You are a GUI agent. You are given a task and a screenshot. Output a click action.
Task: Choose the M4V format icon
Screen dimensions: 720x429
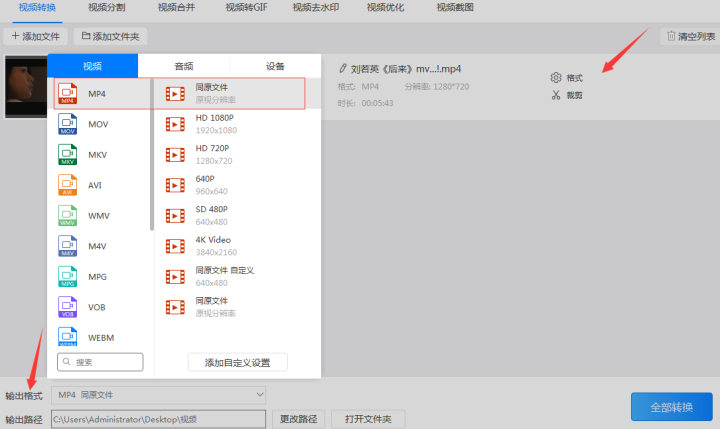coord(68,246)
